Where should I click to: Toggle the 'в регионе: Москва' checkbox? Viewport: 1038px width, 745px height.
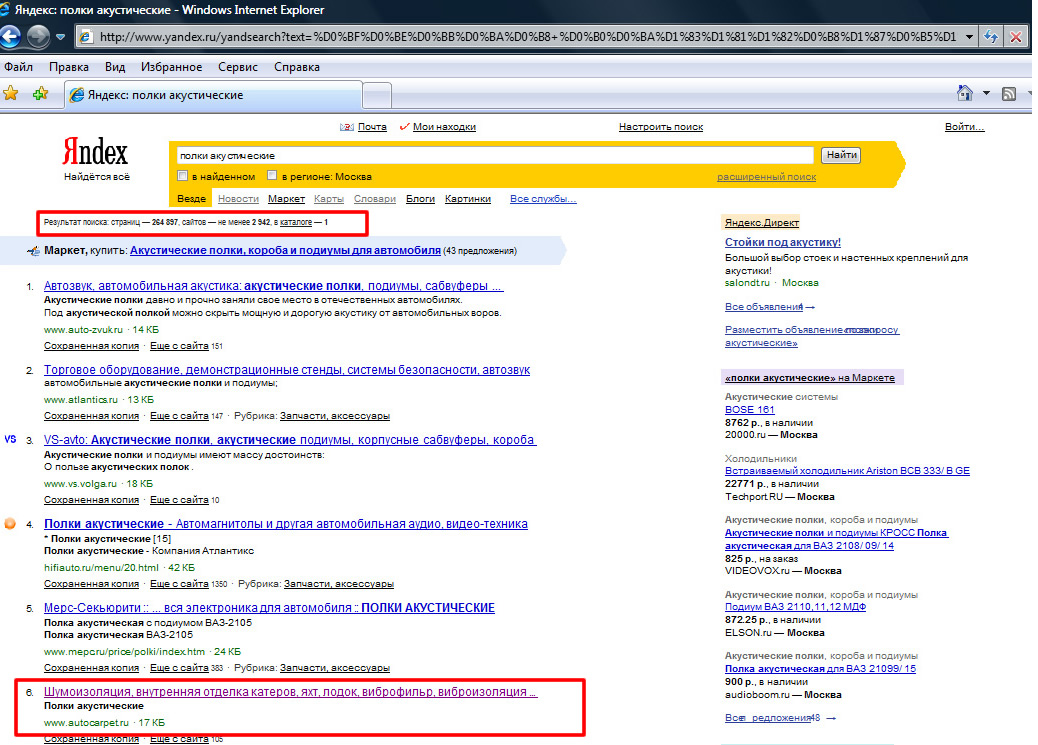point(272,176)
